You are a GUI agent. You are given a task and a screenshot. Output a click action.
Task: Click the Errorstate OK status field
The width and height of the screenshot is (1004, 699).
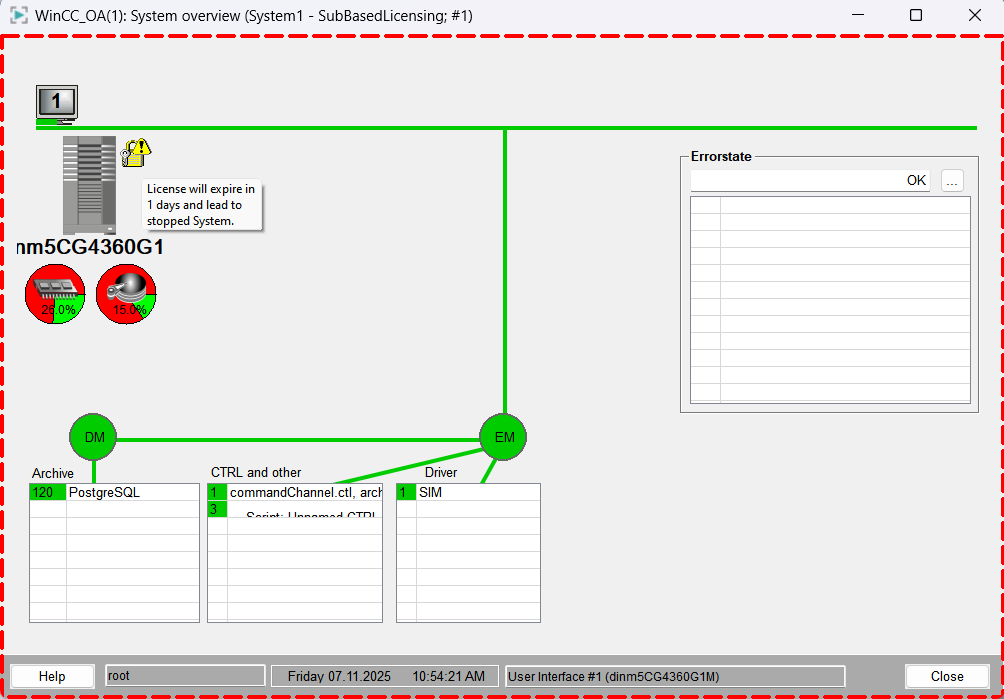coord(812,181)
